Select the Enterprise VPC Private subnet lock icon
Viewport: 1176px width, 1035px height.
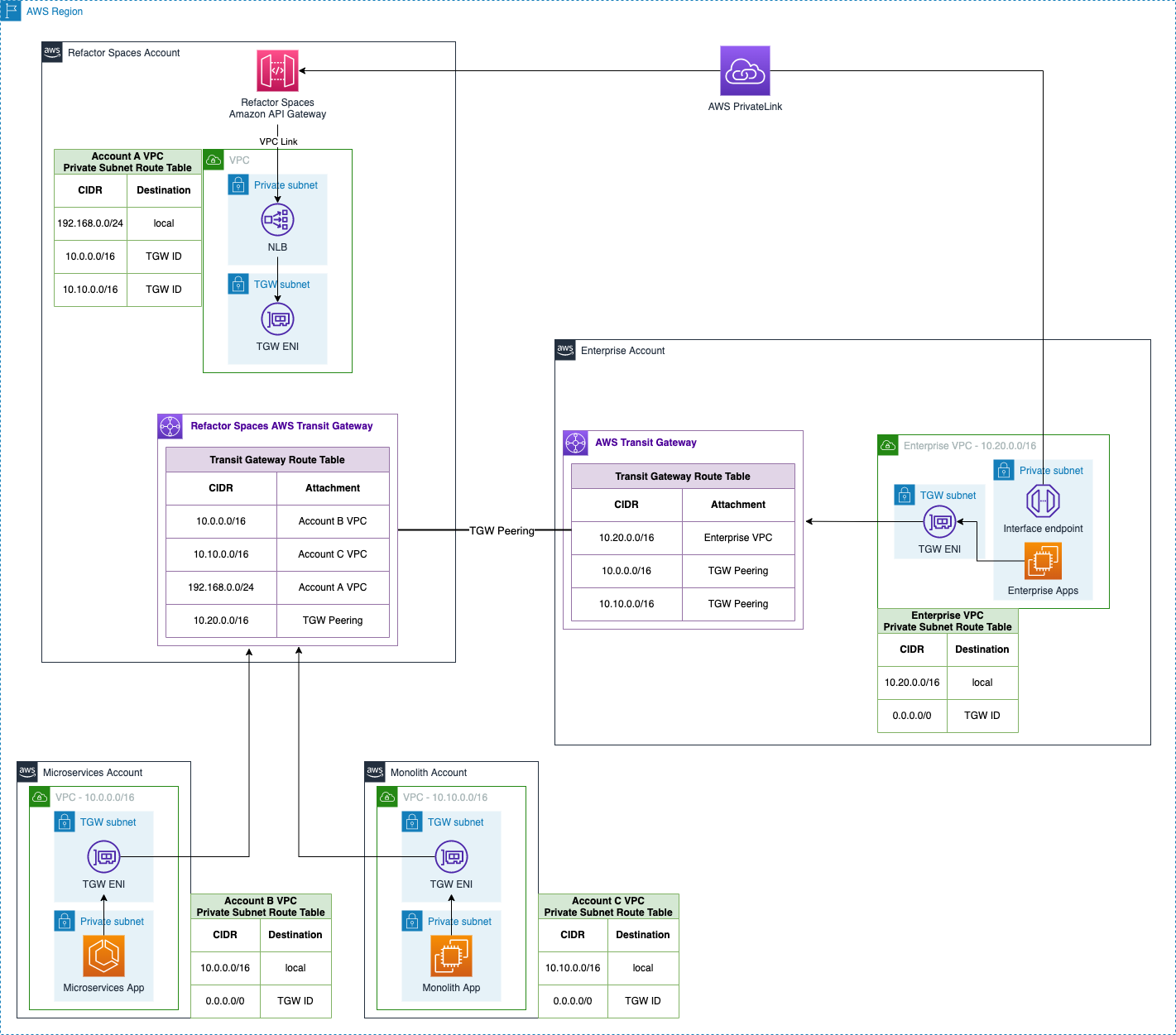tap(1004, 470)
